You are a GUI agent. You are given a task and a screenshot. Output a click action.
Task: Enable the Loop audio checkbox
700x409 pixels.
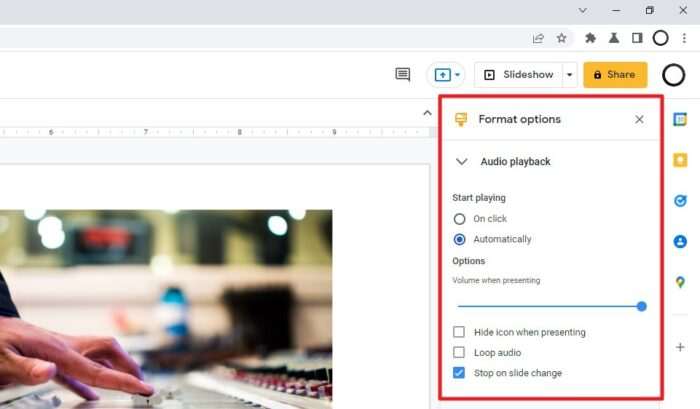coord(459,352)
